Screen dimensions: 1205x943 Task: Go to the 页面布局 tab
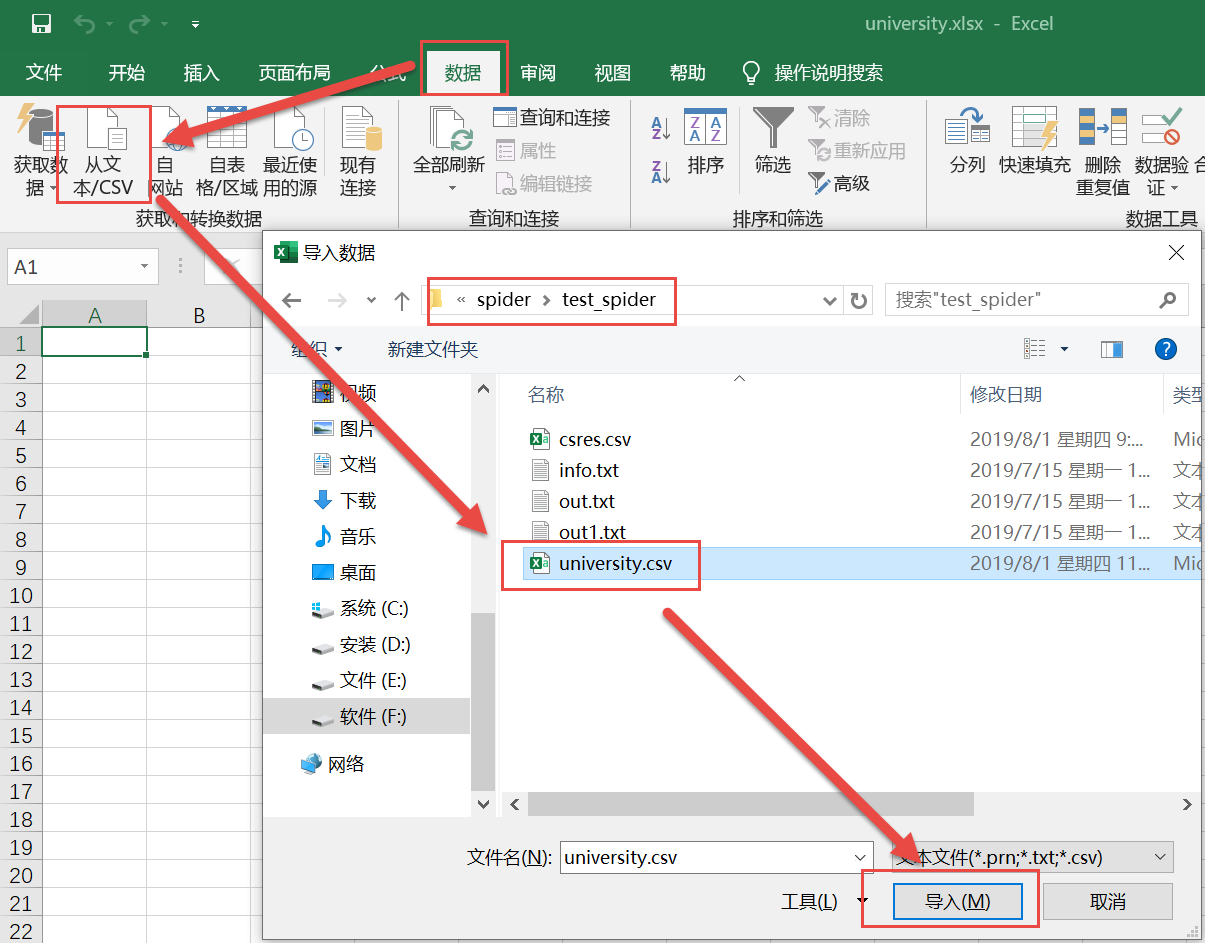(294, 73)
